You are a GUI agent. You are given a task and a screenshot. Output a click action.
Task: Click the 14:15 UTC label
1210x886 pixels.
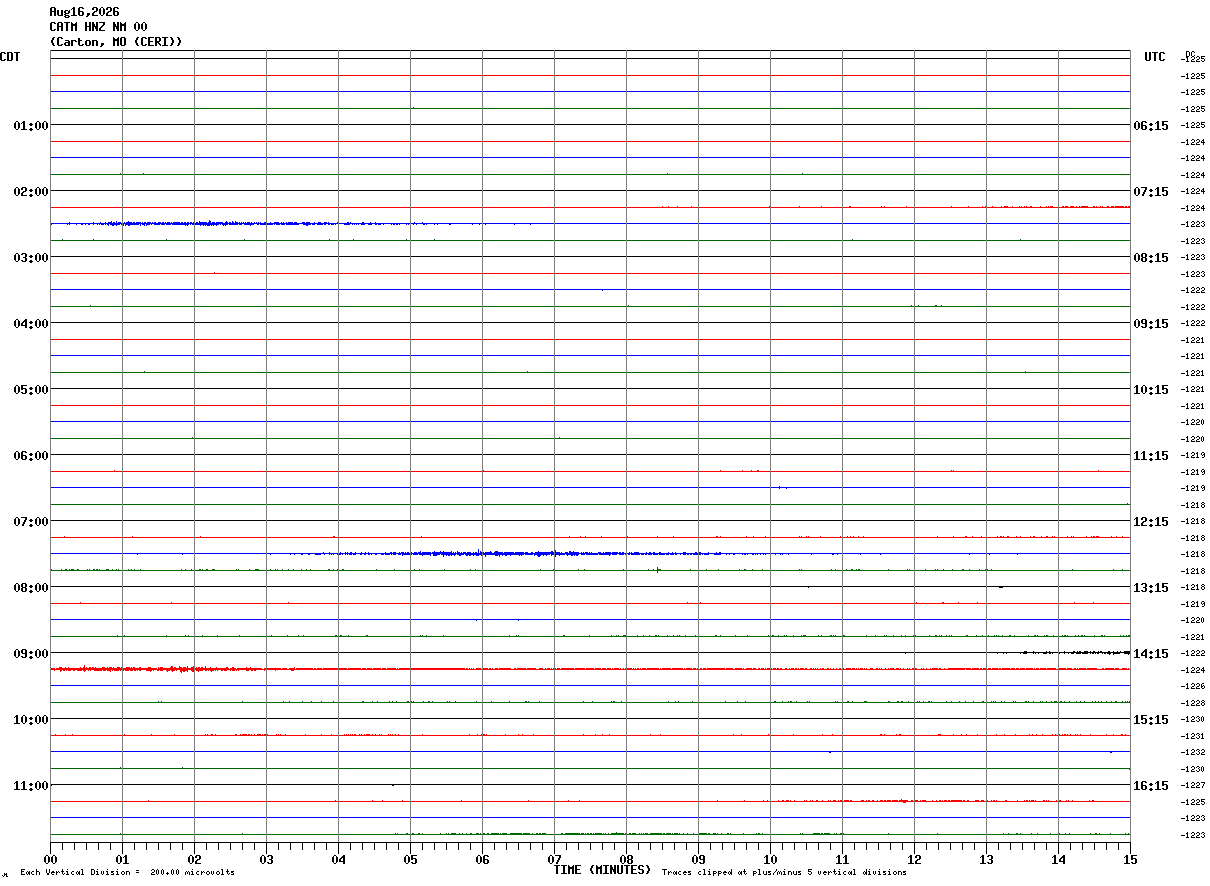(1151, 653)
